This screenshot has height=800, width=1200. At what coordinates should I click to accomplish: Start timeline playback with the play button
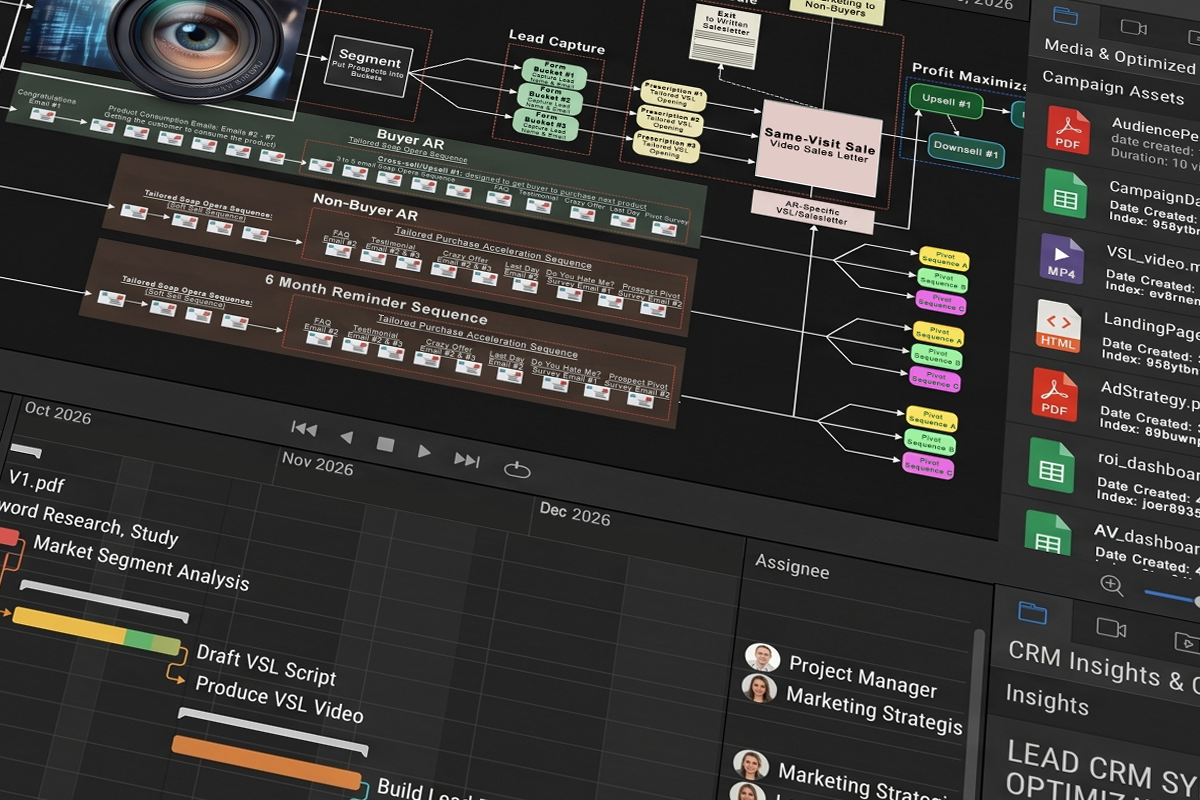[x=424, y=452]
